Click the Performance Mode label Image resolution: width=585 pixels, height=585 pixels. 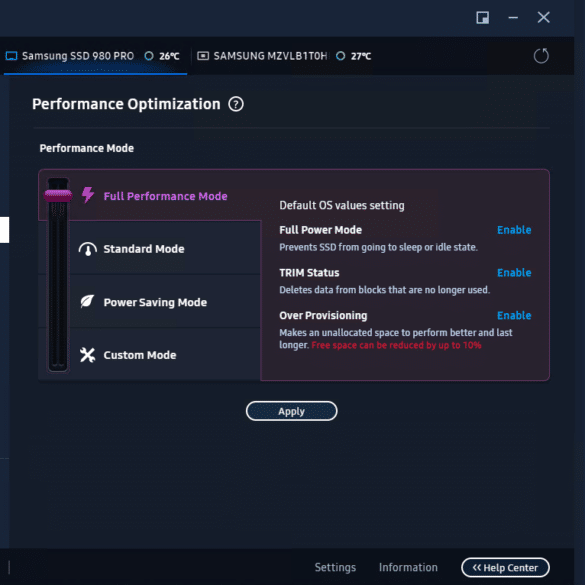(x=87, y=148)
